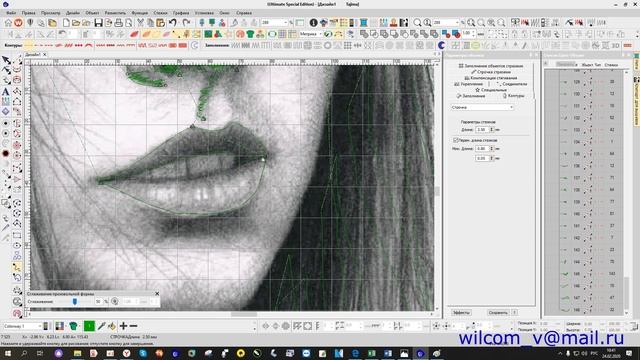
Task: Open the Компенсация стягивания tab
Action: [x=491, y=78]
